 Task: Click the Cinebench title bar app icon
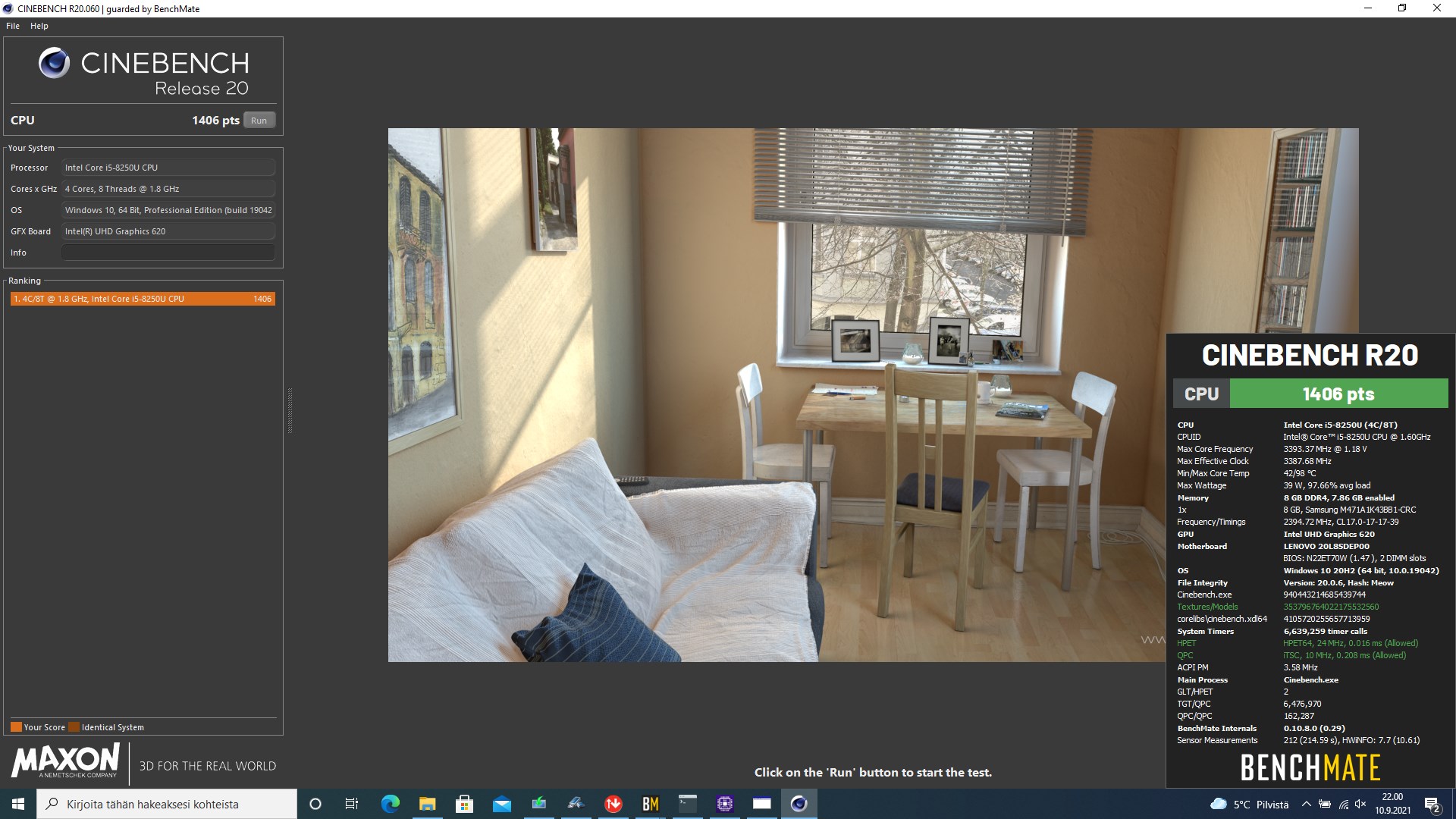[8, 8]
